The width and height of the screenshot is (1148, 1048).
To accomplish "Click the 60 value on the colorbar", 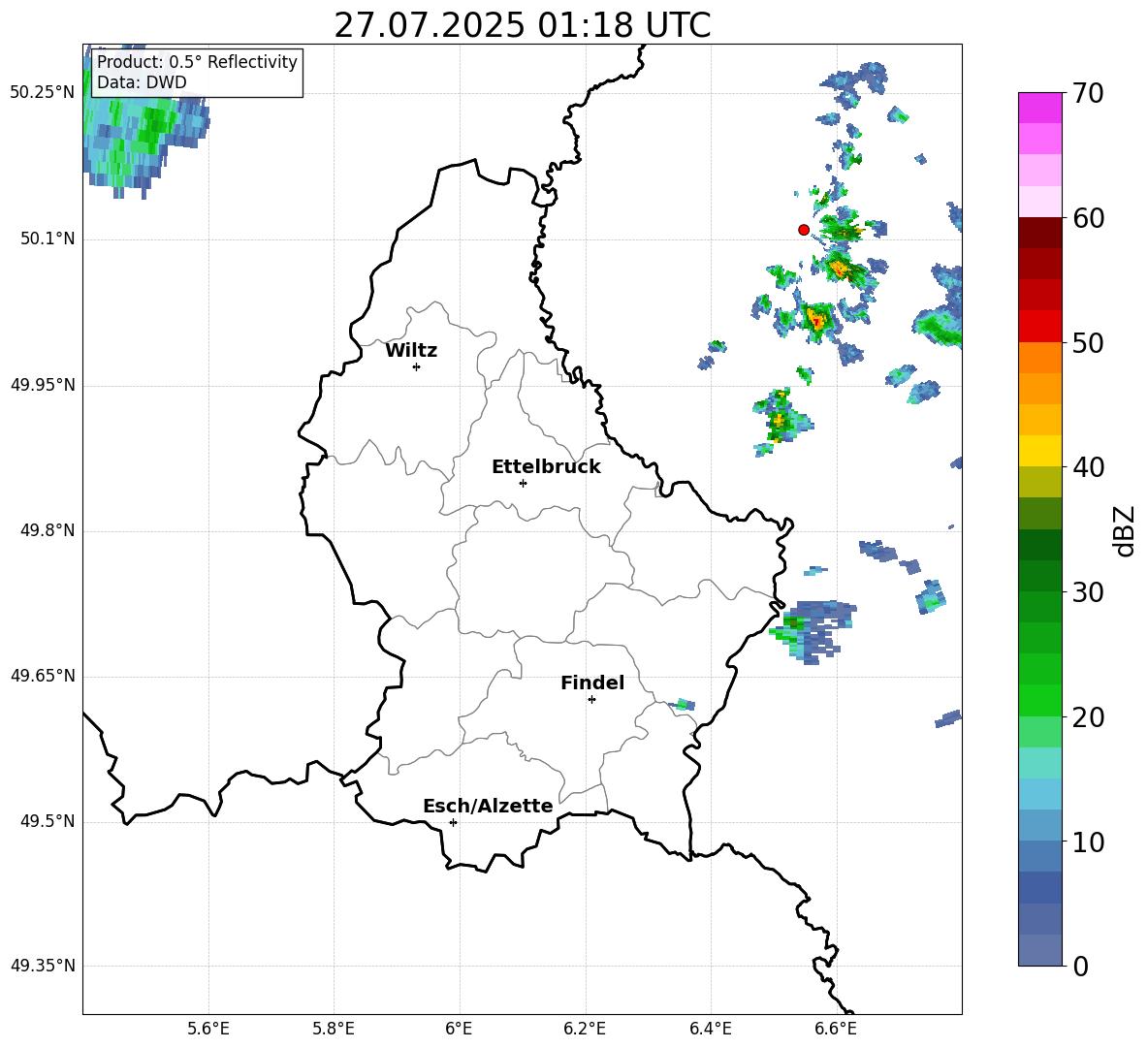I will 1088,218.
